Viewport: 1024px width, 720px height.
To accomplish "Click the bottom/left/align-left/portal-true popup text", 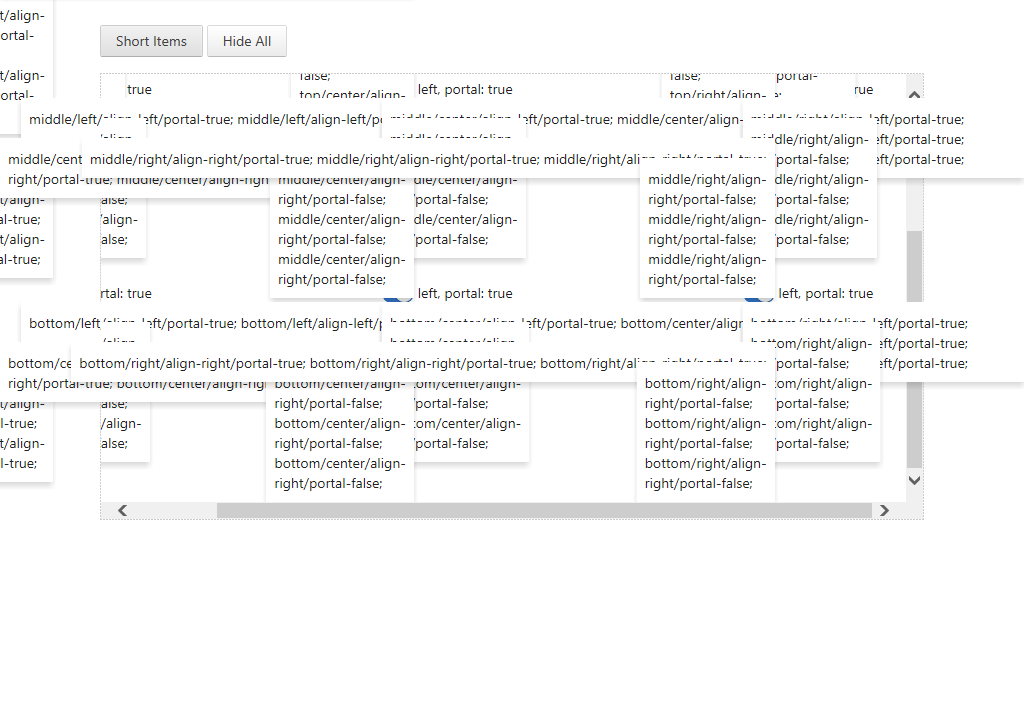I will [x=200, y=323].
